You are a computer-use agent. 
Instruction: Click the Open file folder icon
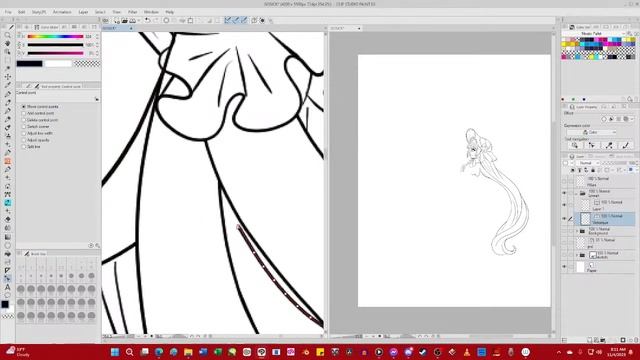[124, 20]
